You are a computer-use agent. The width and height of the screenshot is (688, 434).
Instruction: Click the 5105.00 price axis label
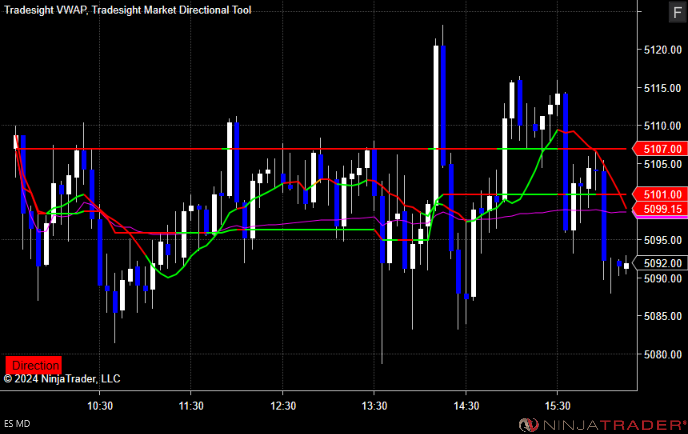663,164
